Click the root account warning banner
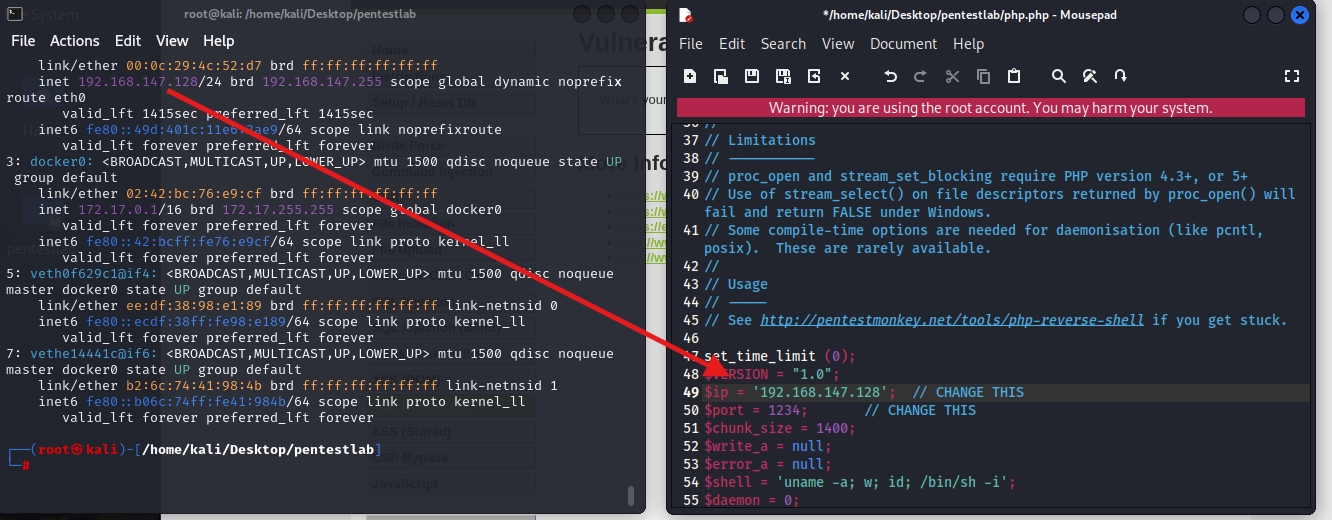The height and width of the screenshot is (520, 1332). [x=991, y=108]
